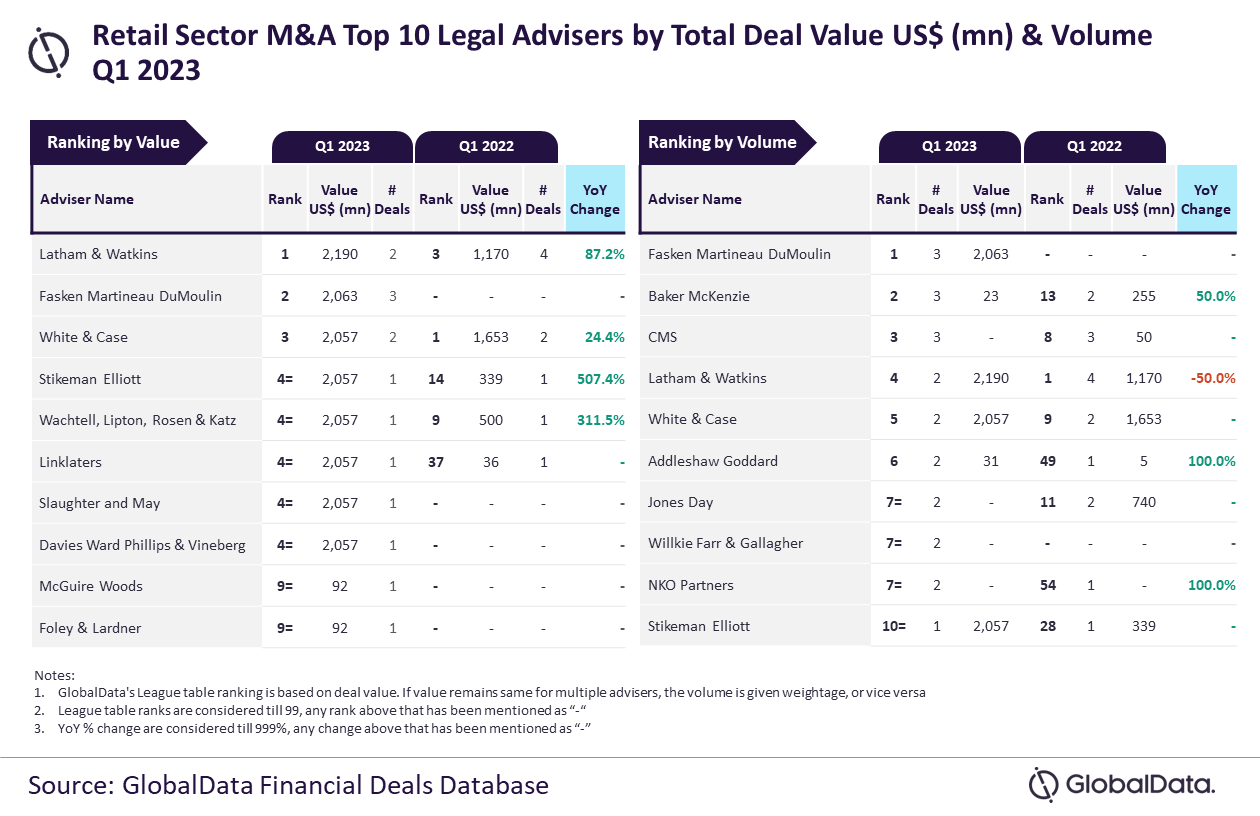Click the Q1 2023 pill in value table
The height and width of the screenshot is (816, 1260).
click(342, 146)
